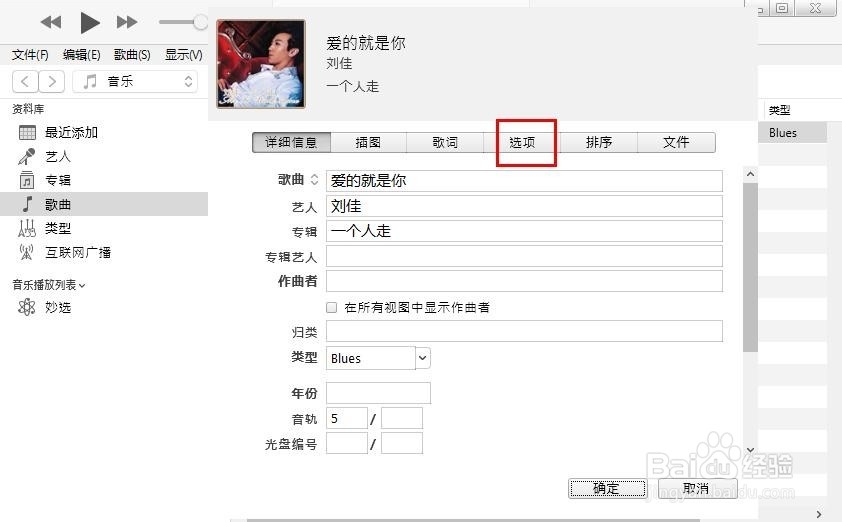Switch to the 文件 tab

tap(676, 142)
